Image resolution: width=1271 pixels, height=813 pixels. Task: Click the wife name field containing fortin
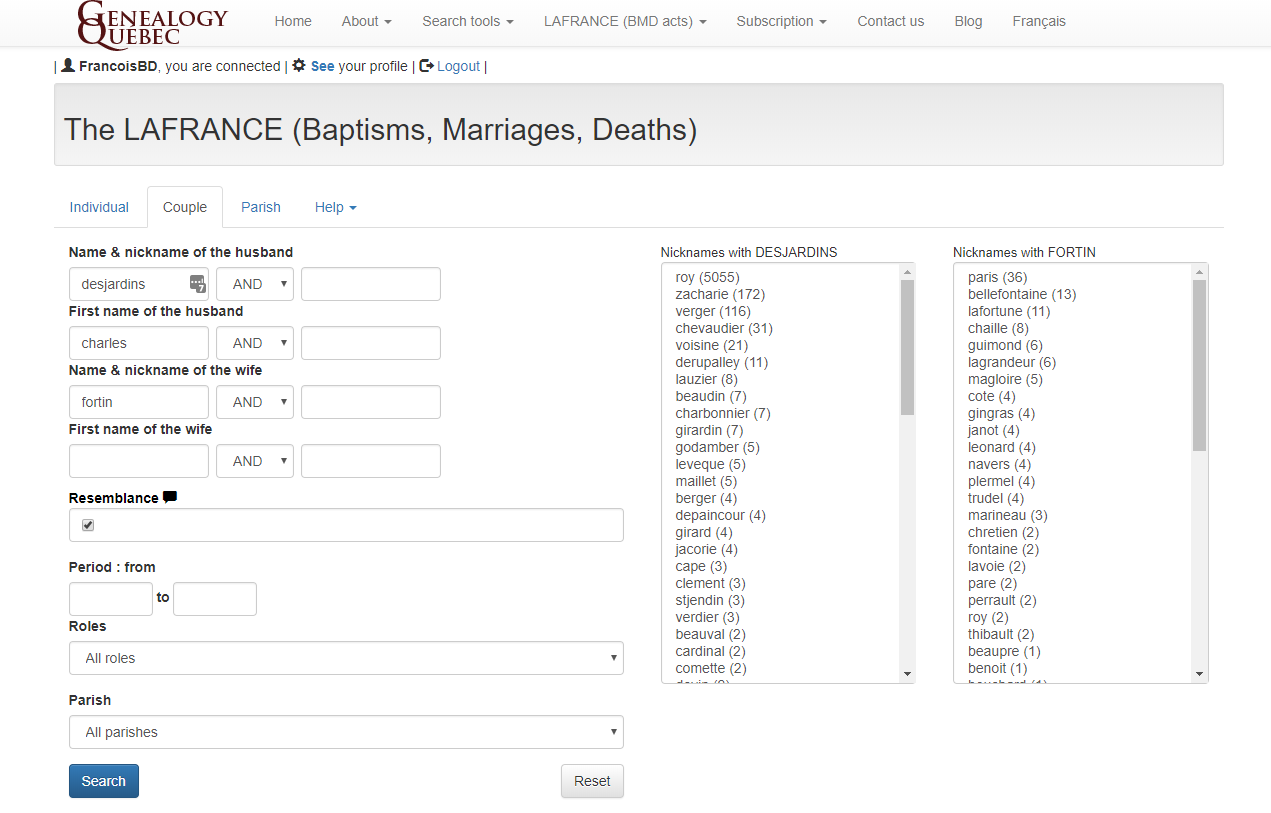point(139,402)
